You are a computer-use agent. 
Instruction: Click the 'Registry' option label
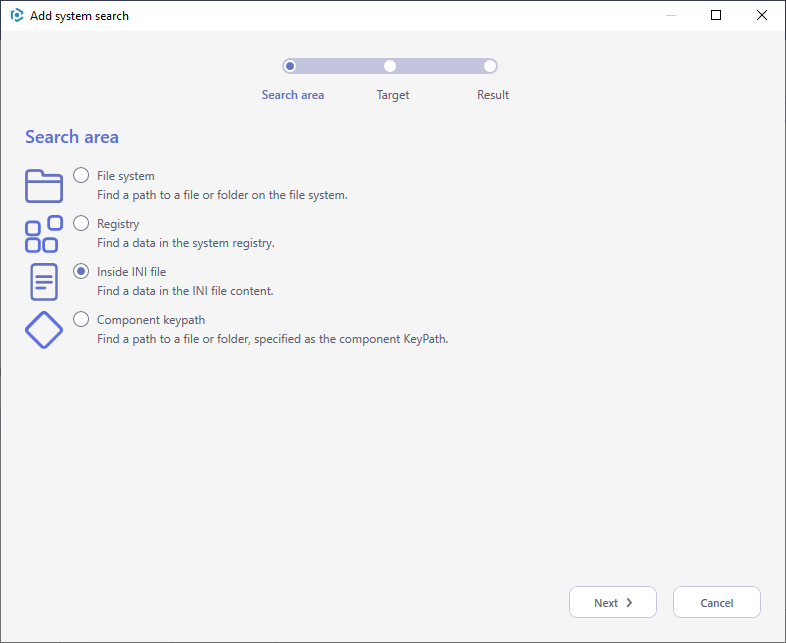118,224
